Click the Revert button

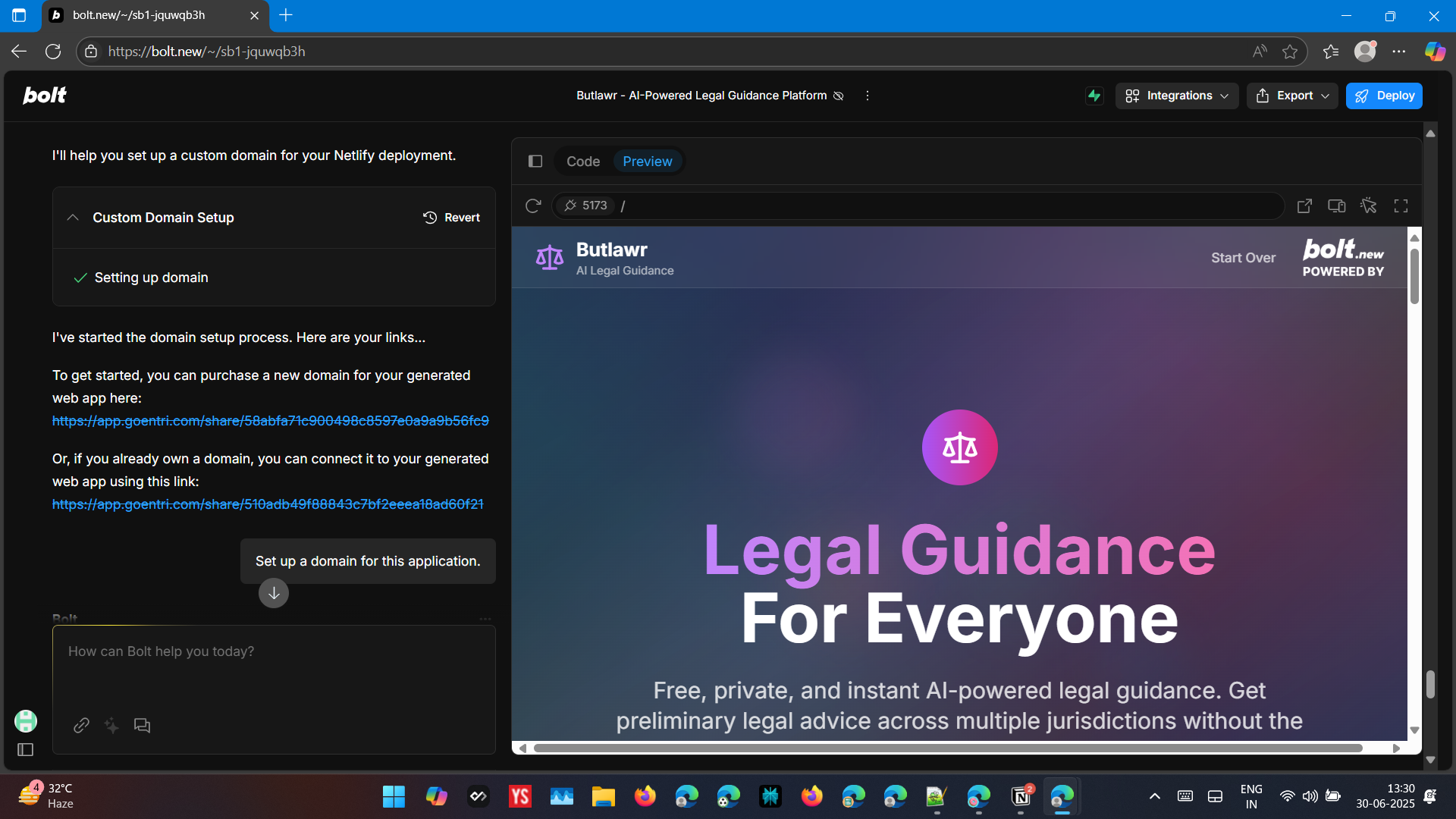tap(452, 218)
